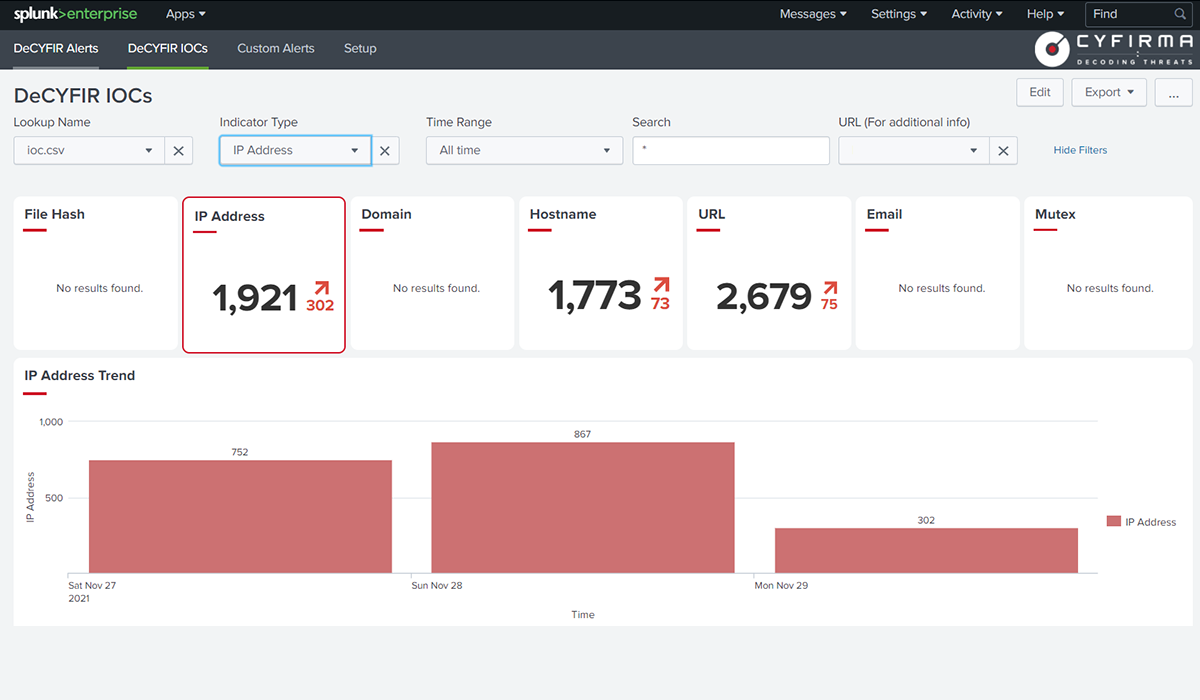Click into the Search filter field
The height and width of the screenshot is (700, 1200).
[731, 151]
